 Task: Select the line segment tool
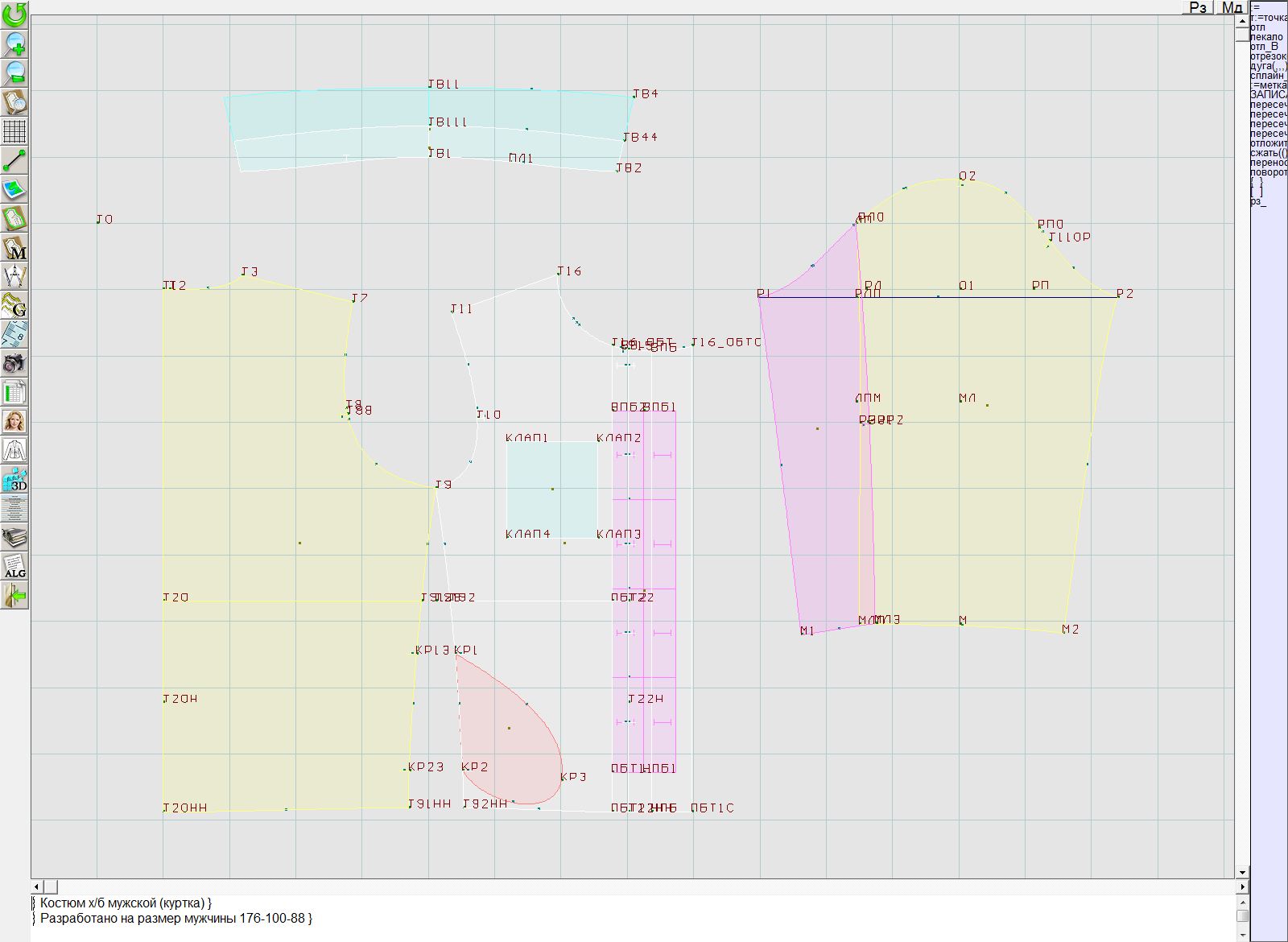pos(14,160)
